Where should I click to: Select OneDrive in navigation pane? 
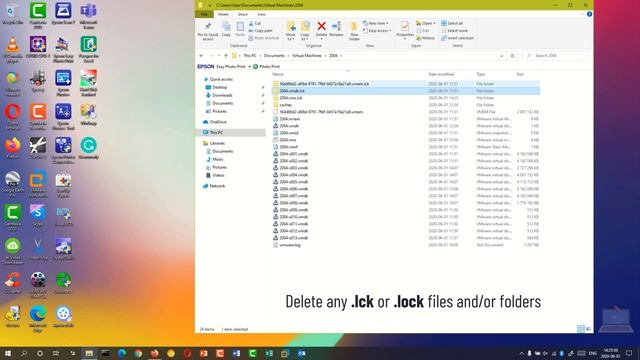tap(218, 122)
